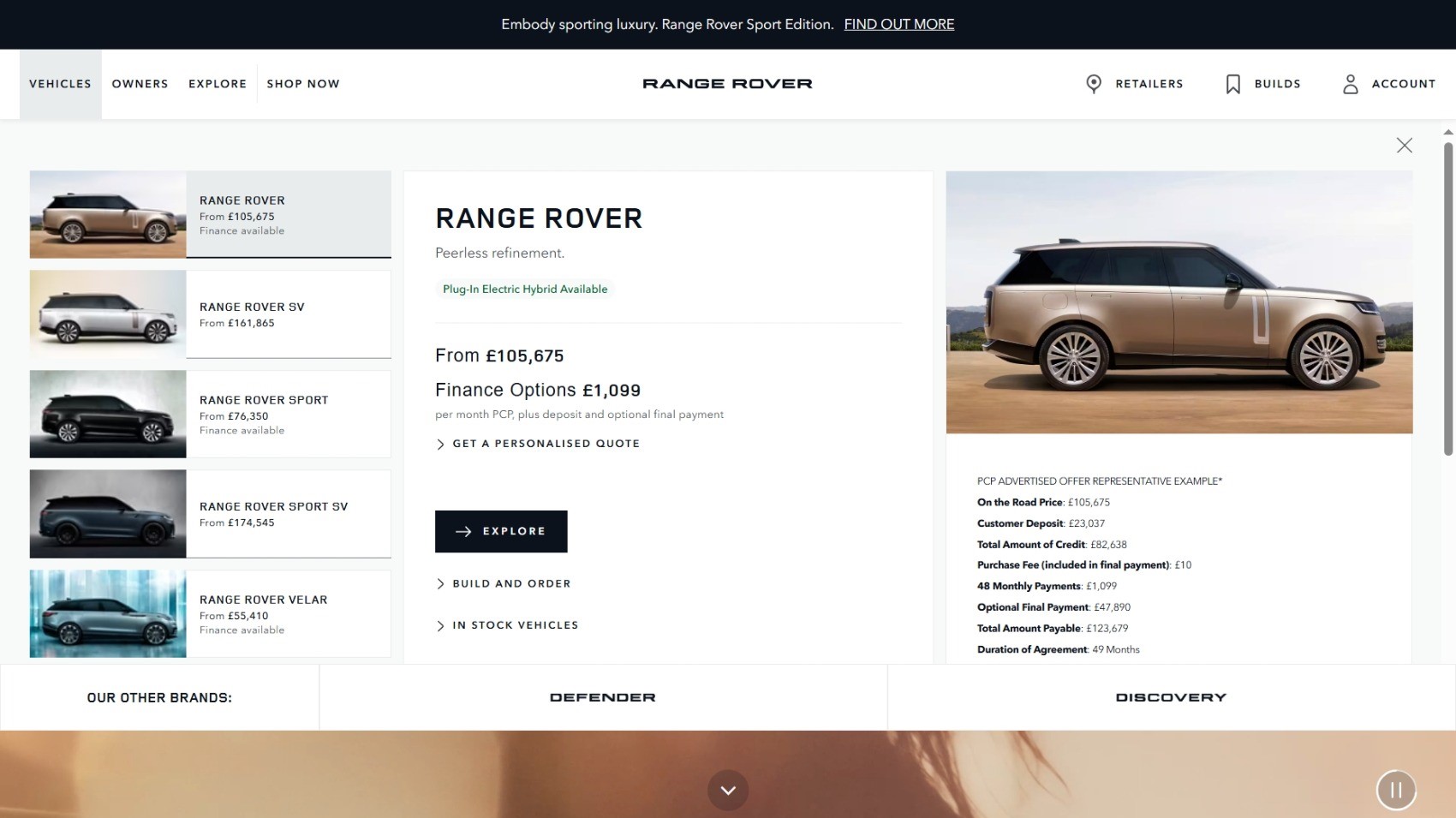Open the Build and Order link
Viewport: 1456px width, 818px height.
pos(510,584)
